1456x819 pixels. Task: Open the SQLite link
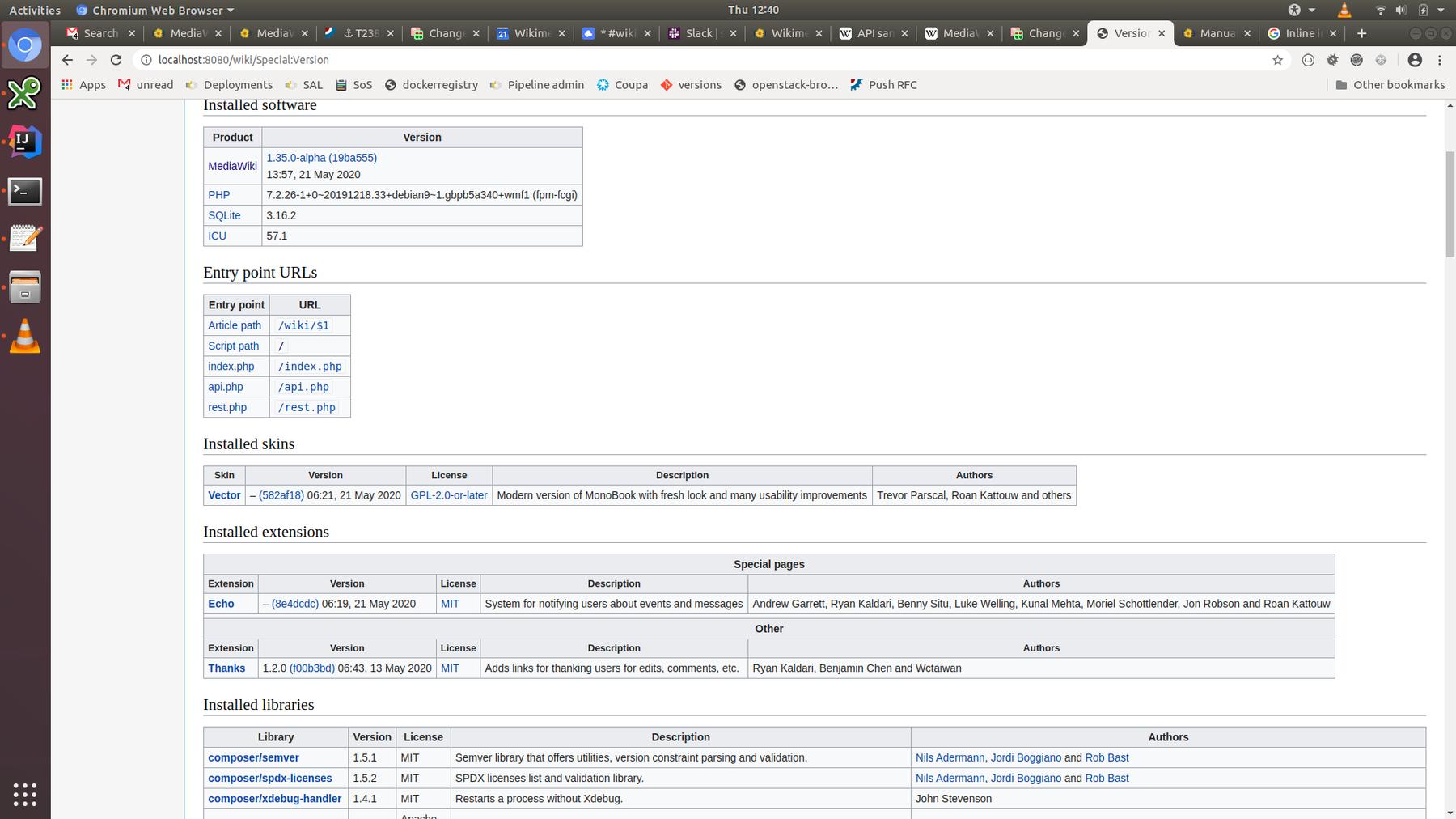(x=224, y=215)
